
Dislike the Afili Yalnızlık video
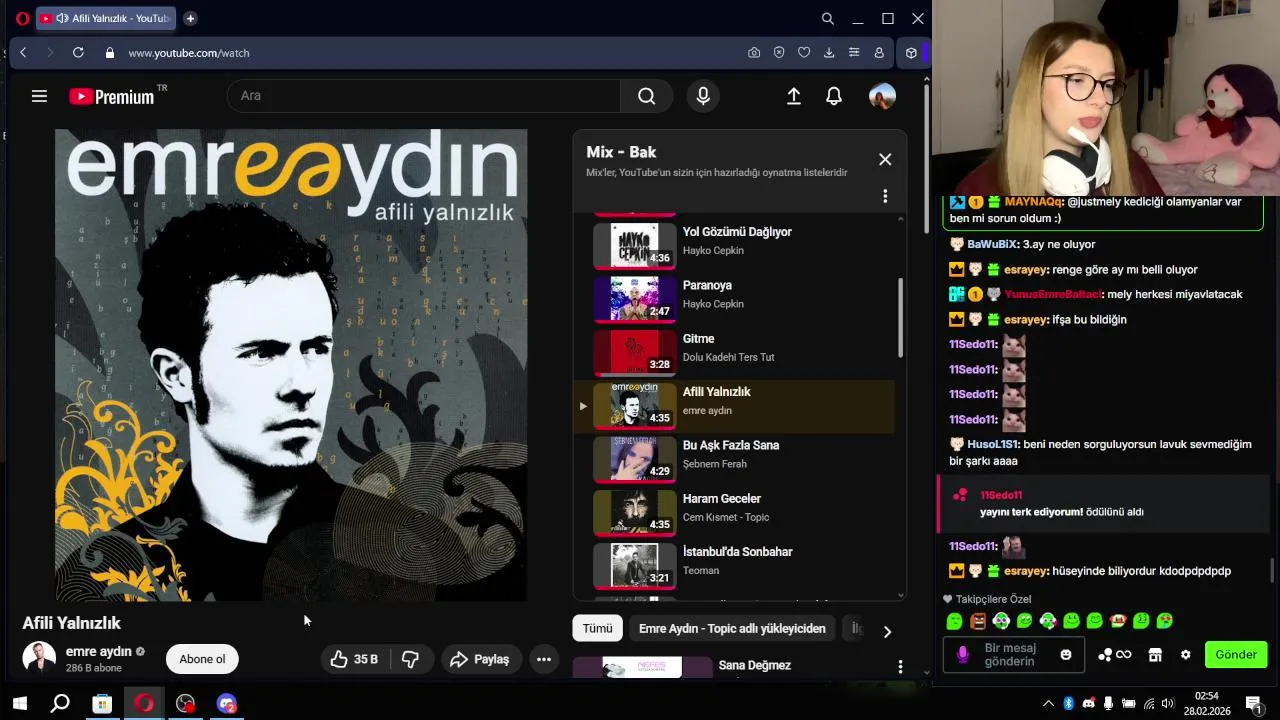pyautogui.click(x=410, y=659)
